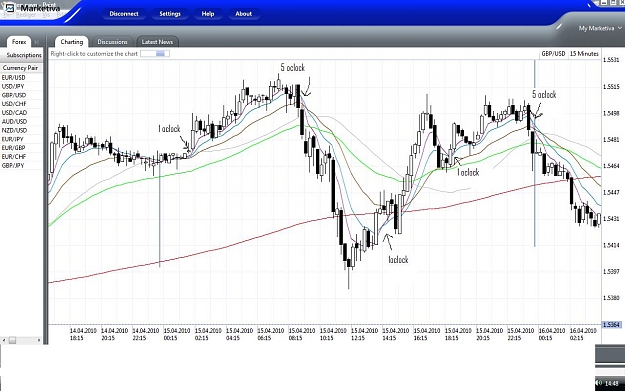Switch to the Charting tab
The height and width of the screenshot is (391, 625).
pos(72,42)
